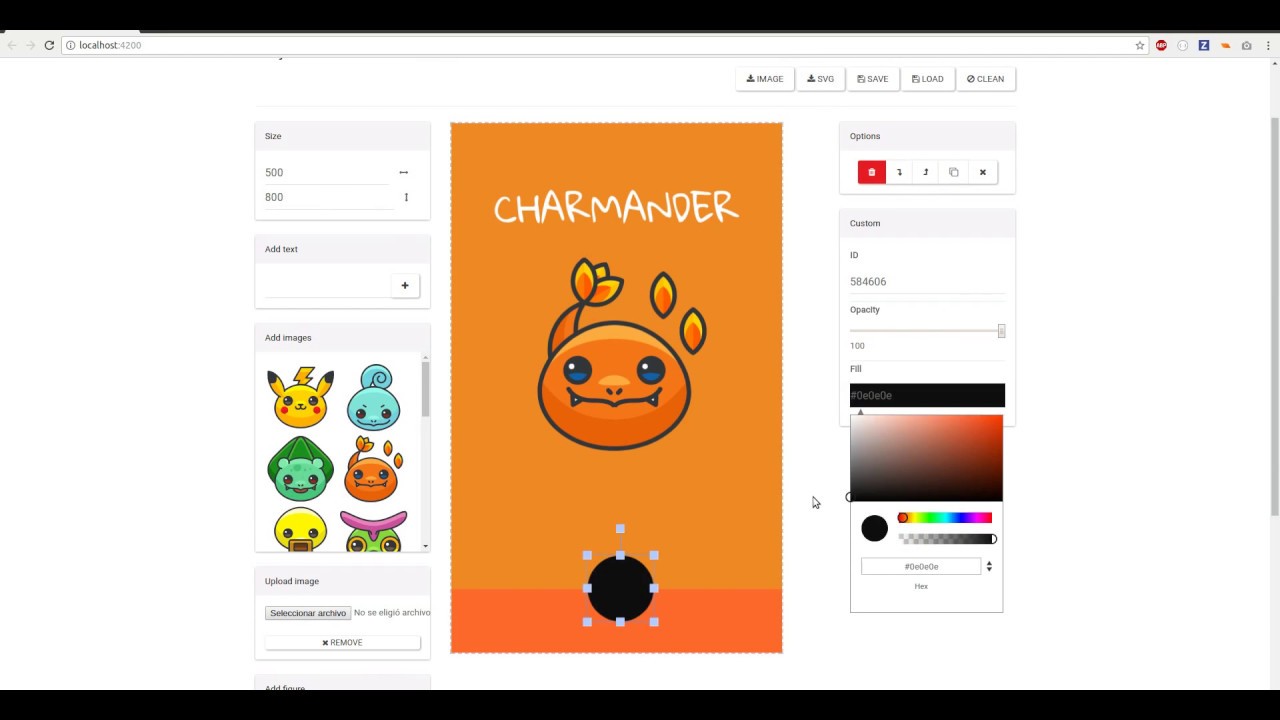Click the ID field showing 584606
This screenshot has height=720, width=1280.
[927, 282]
